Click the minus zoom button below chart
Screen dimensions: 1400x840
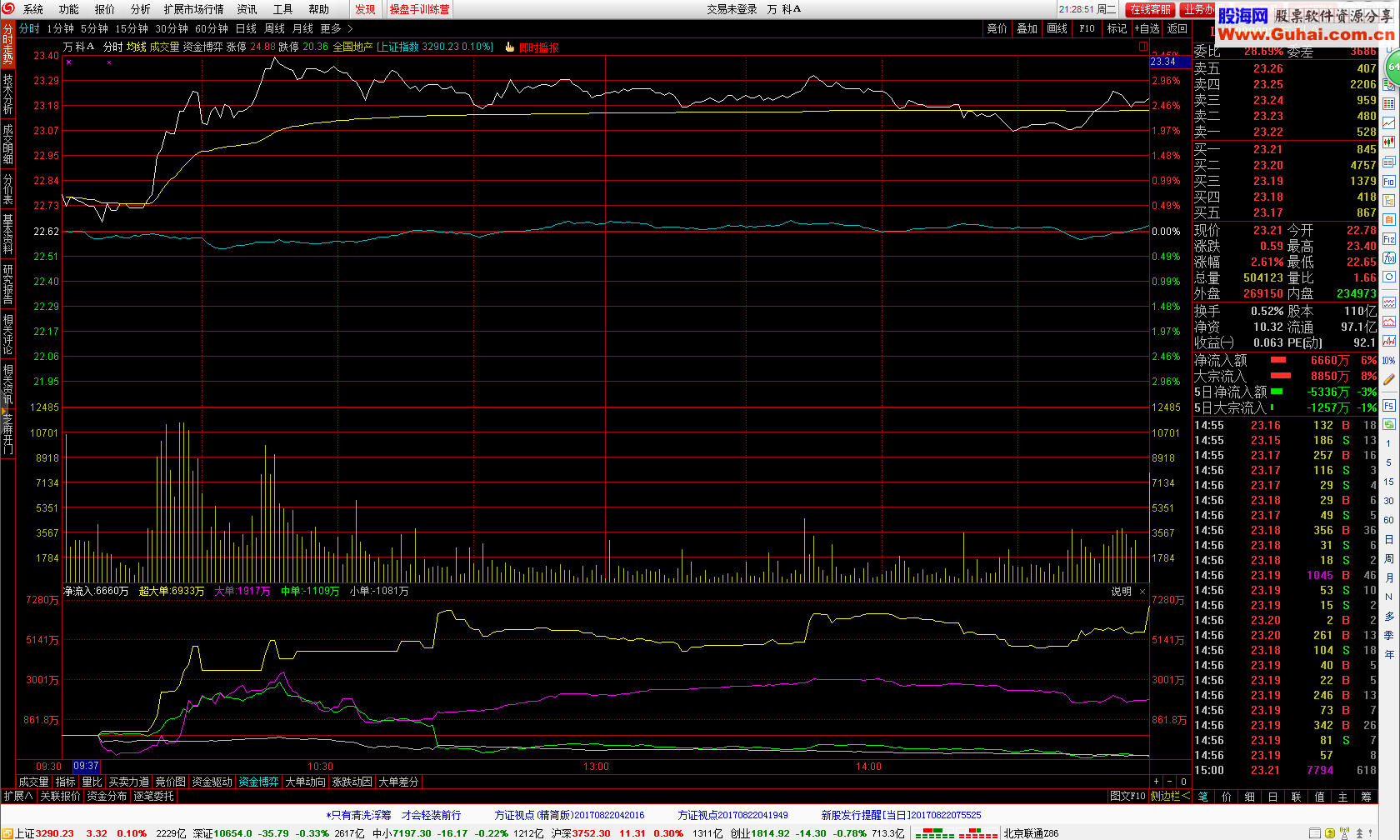(1169, 782)
